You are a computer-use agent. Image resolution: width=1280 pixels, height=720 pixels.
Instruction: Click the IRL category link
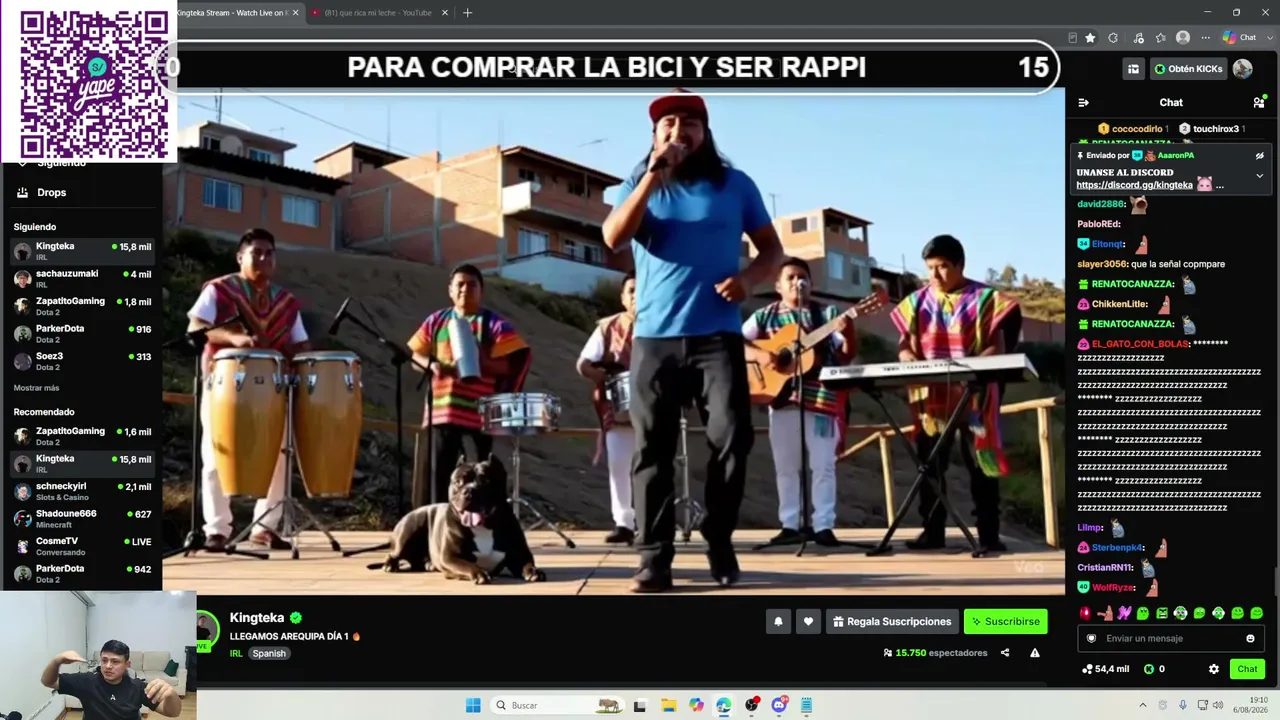pos(236,653)
